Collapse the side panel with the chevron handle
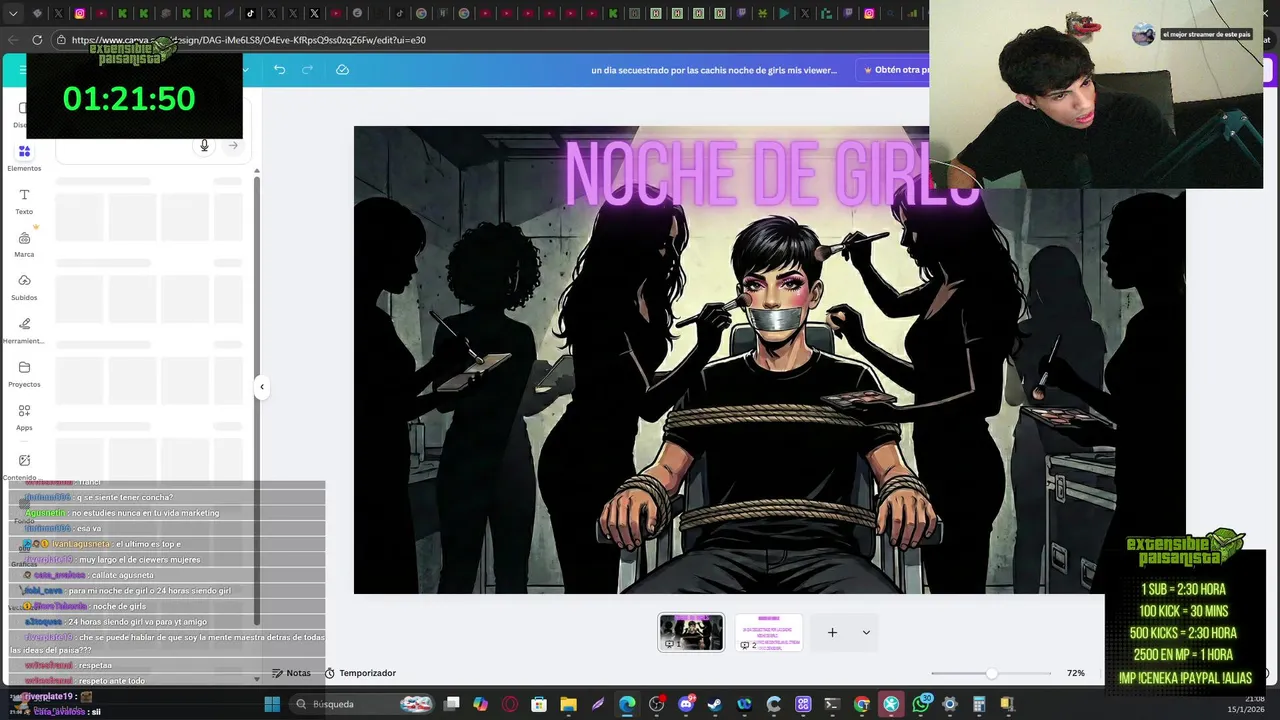The image size is (1280, 720). (x=261, y=387)
